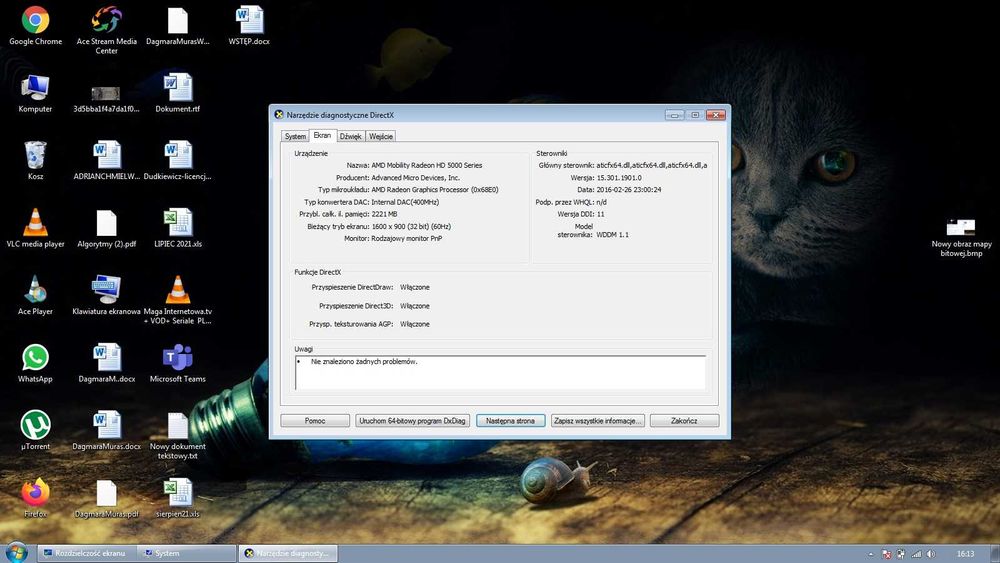Click the Pomoc button
The width and height of the screenshot is (1000, 563).
pos(315,421)
